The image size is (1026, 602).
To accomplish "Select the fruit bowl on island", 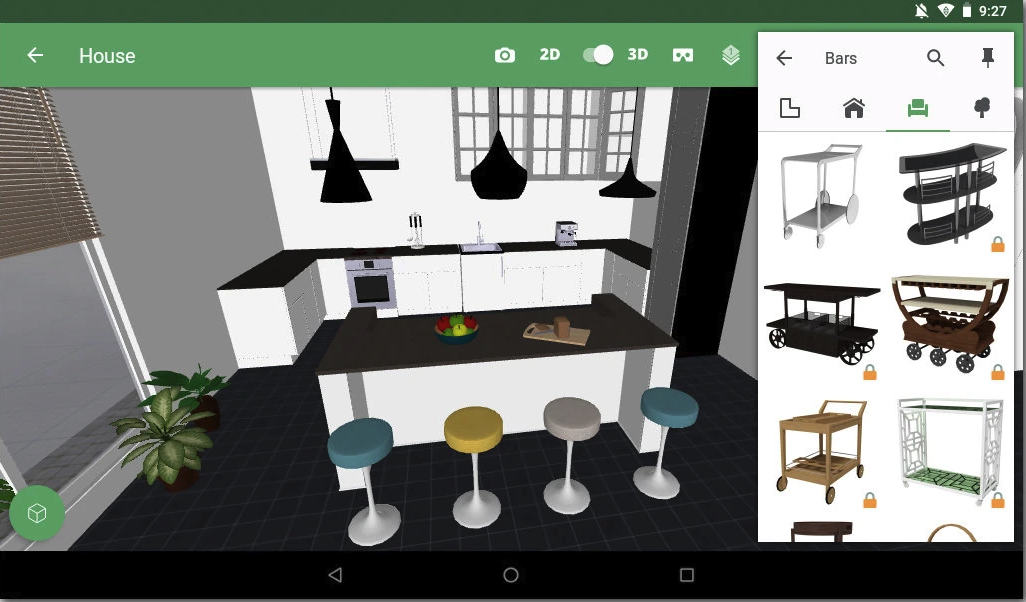I will (457, 328).
